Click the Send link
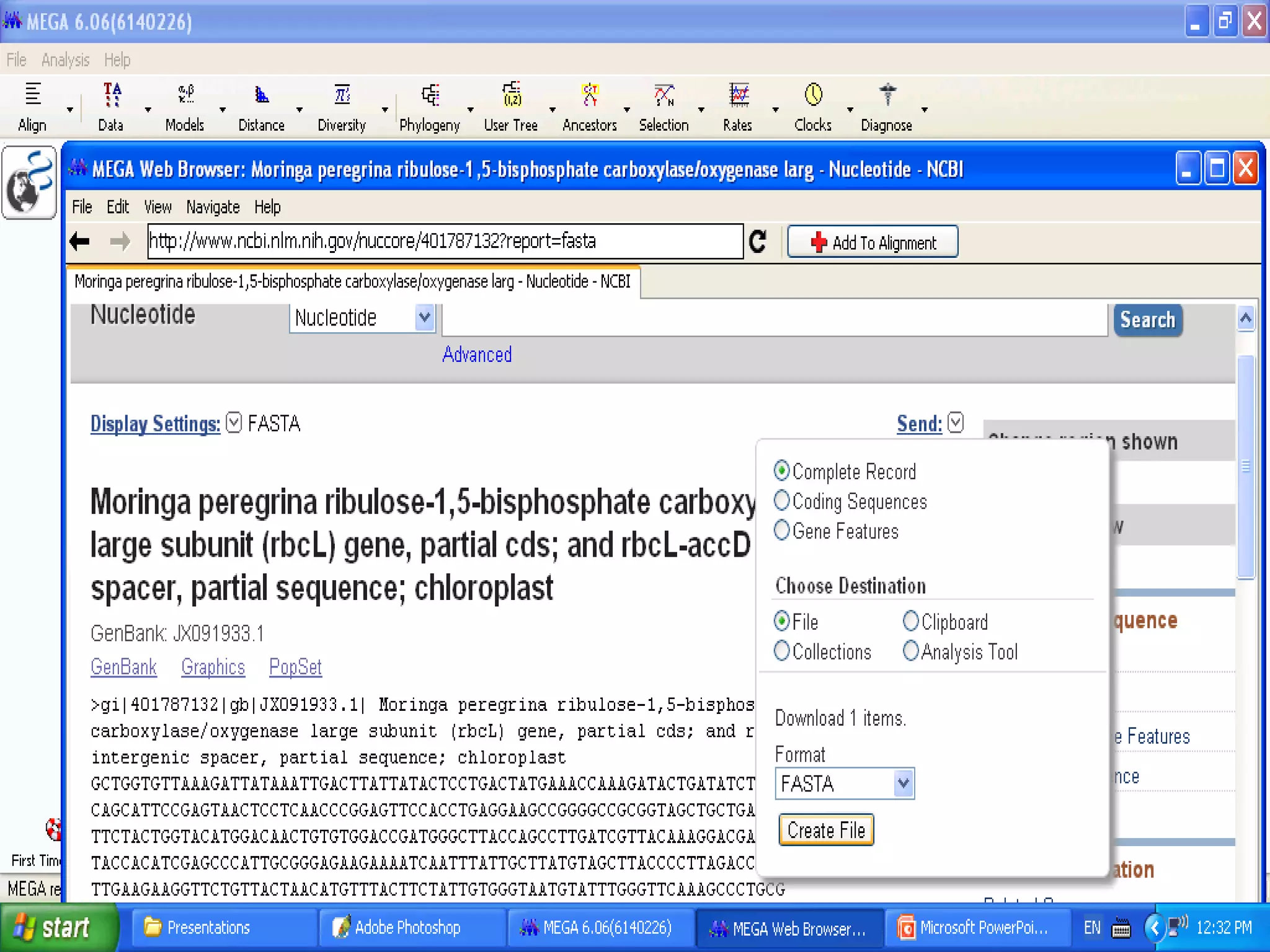 [919, 423]
